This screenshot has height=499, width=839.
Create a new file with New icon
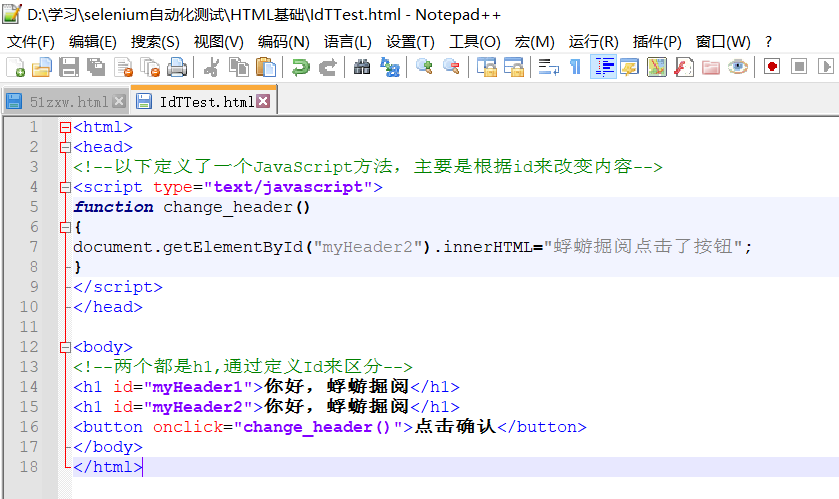point(15,67)
